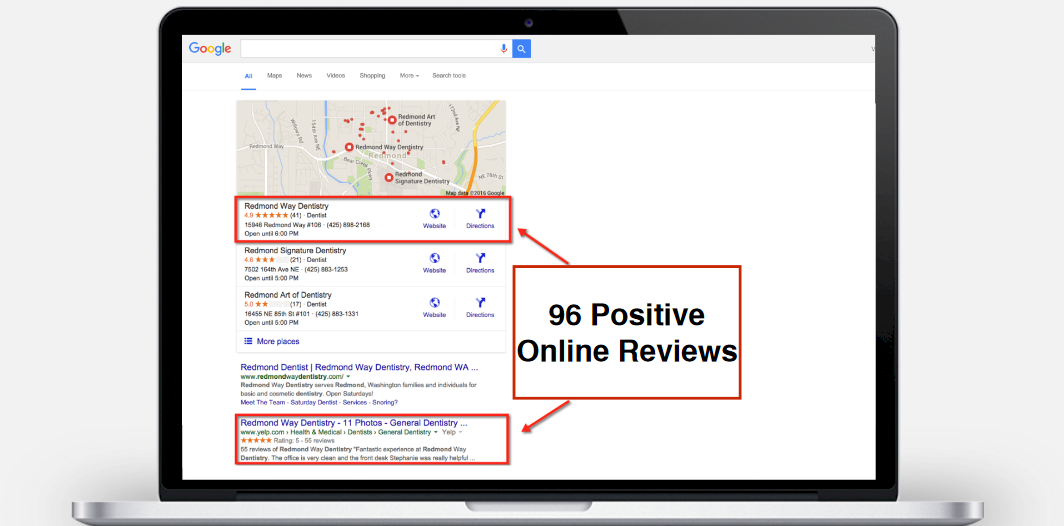The width and height of the screenshot is (1064, 526).
Task: Click the blue magnifier search button
Action: point(521,49)
